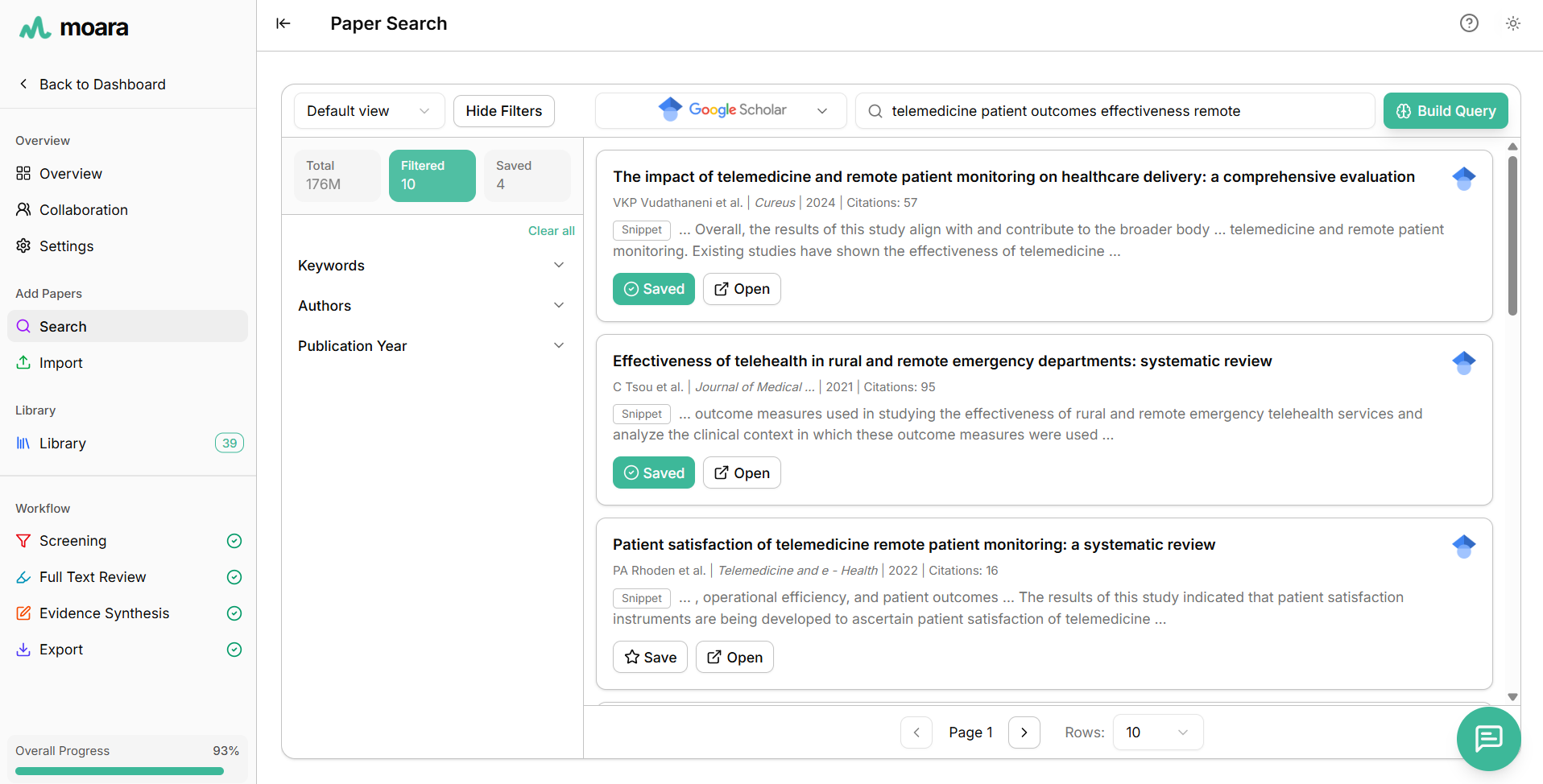The image size is (1543, 784).
Task: Open the chat support bubble
Action: click(x=1488, y=737)
